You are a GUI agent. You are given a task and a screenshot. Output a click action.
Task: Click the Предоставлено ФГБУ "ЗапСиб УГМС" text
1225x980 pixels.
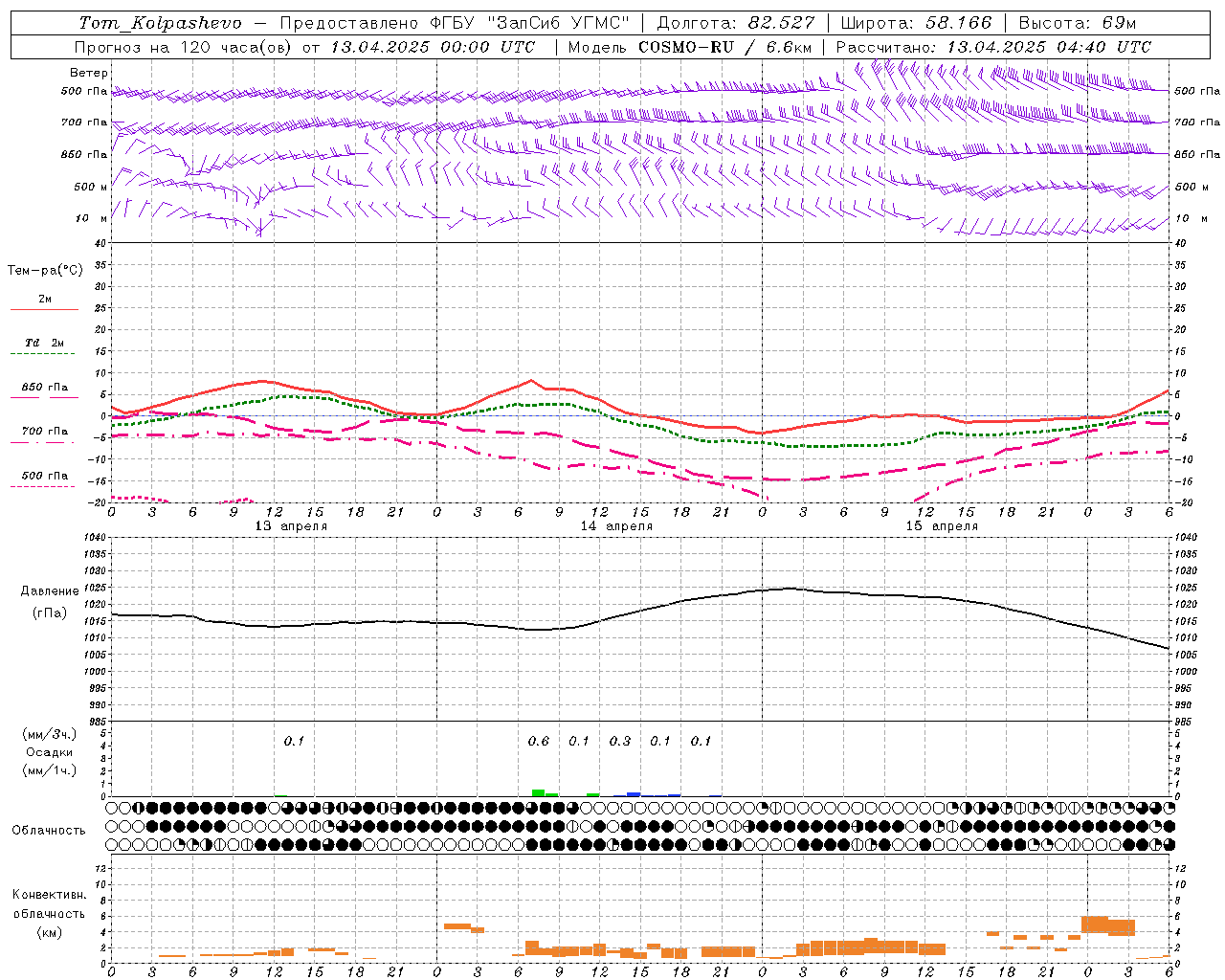[x=455, y=22]
